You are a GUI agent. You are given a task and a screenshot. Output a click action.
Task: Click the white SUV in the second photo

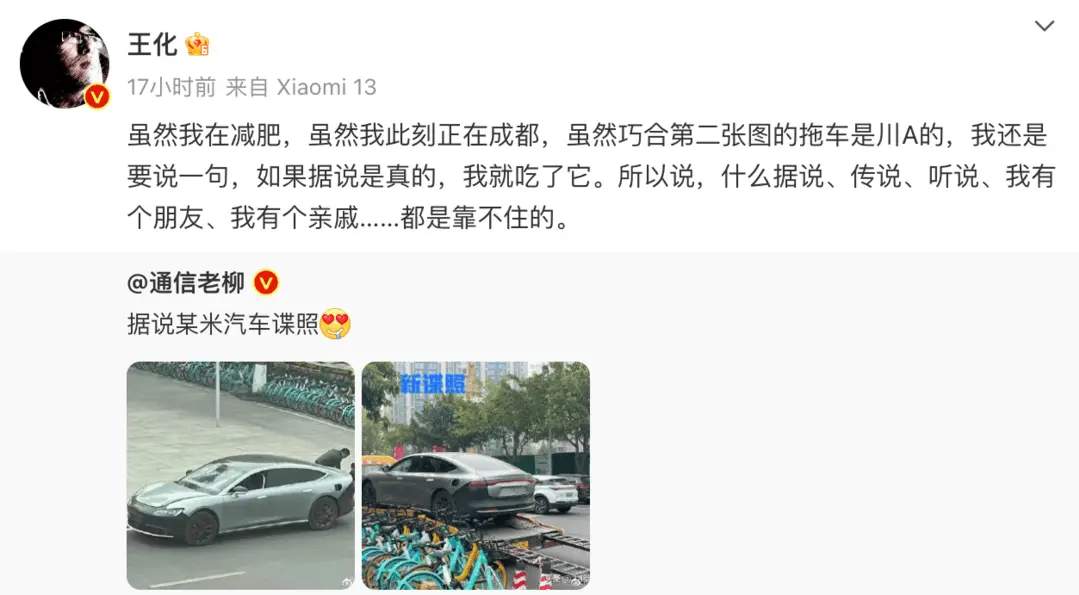point(556,493)
